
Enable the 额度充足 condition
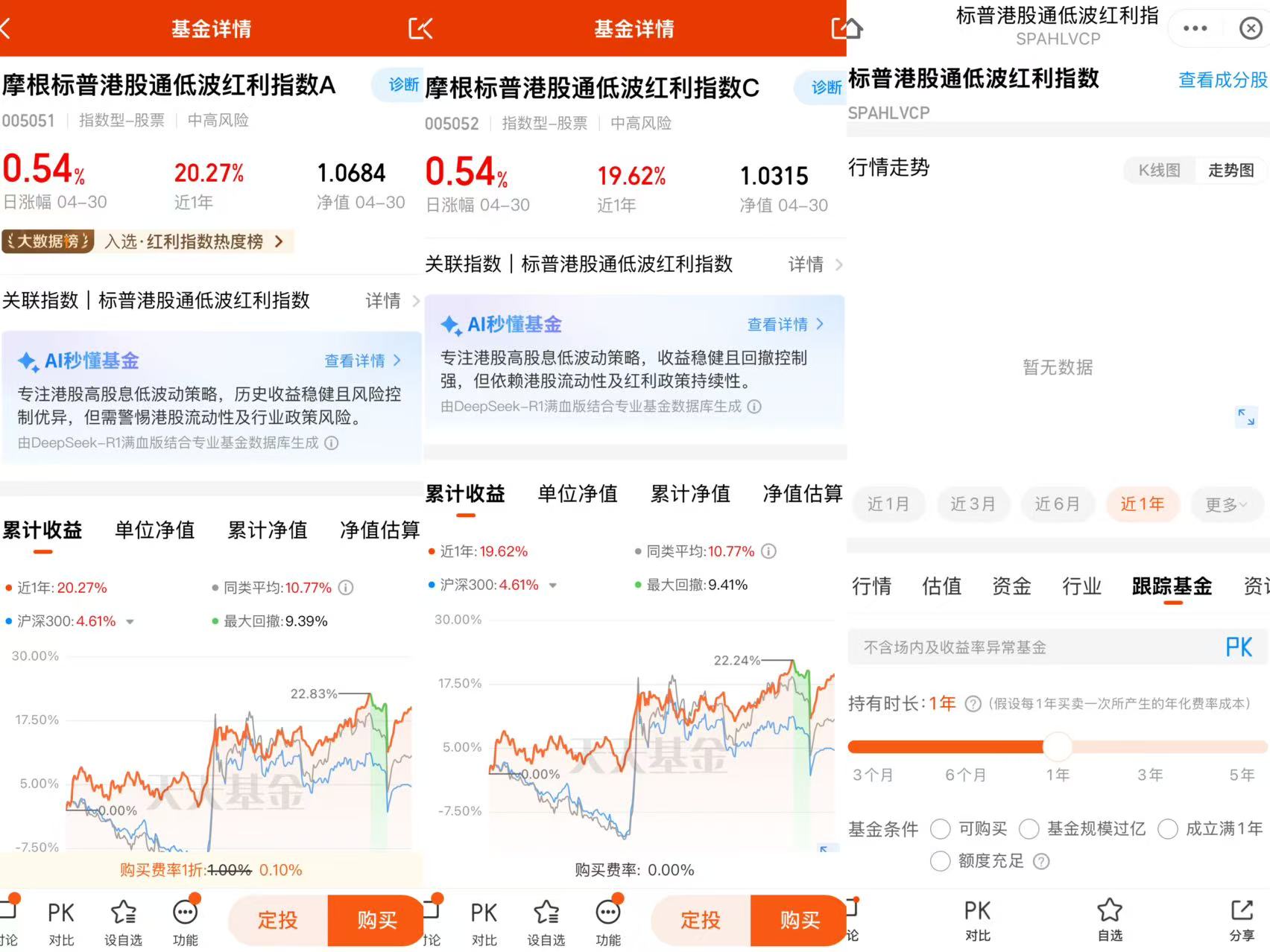click(940, 861)
